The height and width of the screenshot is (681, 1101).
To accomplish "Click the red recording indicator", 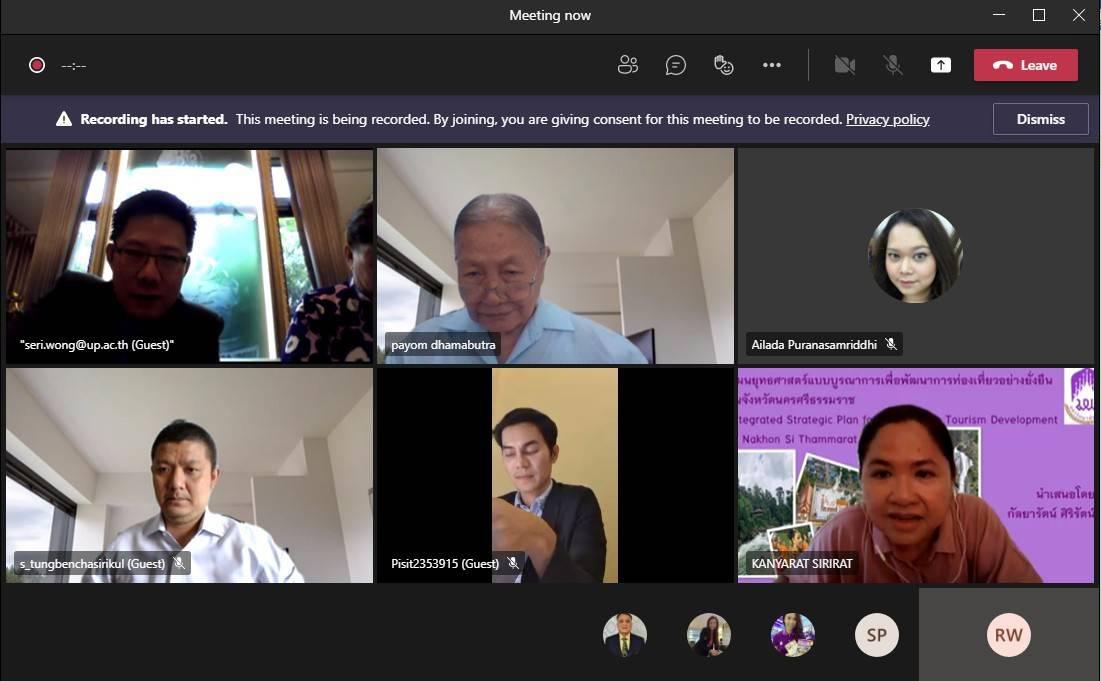I will [x=37, y=65].
